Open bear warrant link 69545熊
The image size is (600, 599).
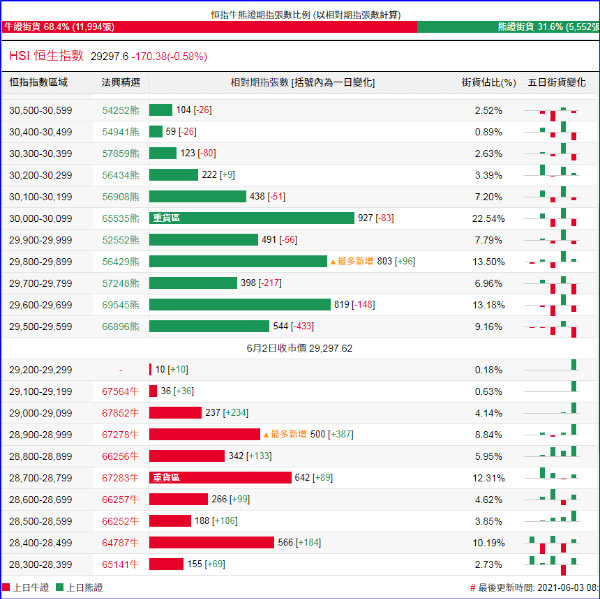point(121,305)
